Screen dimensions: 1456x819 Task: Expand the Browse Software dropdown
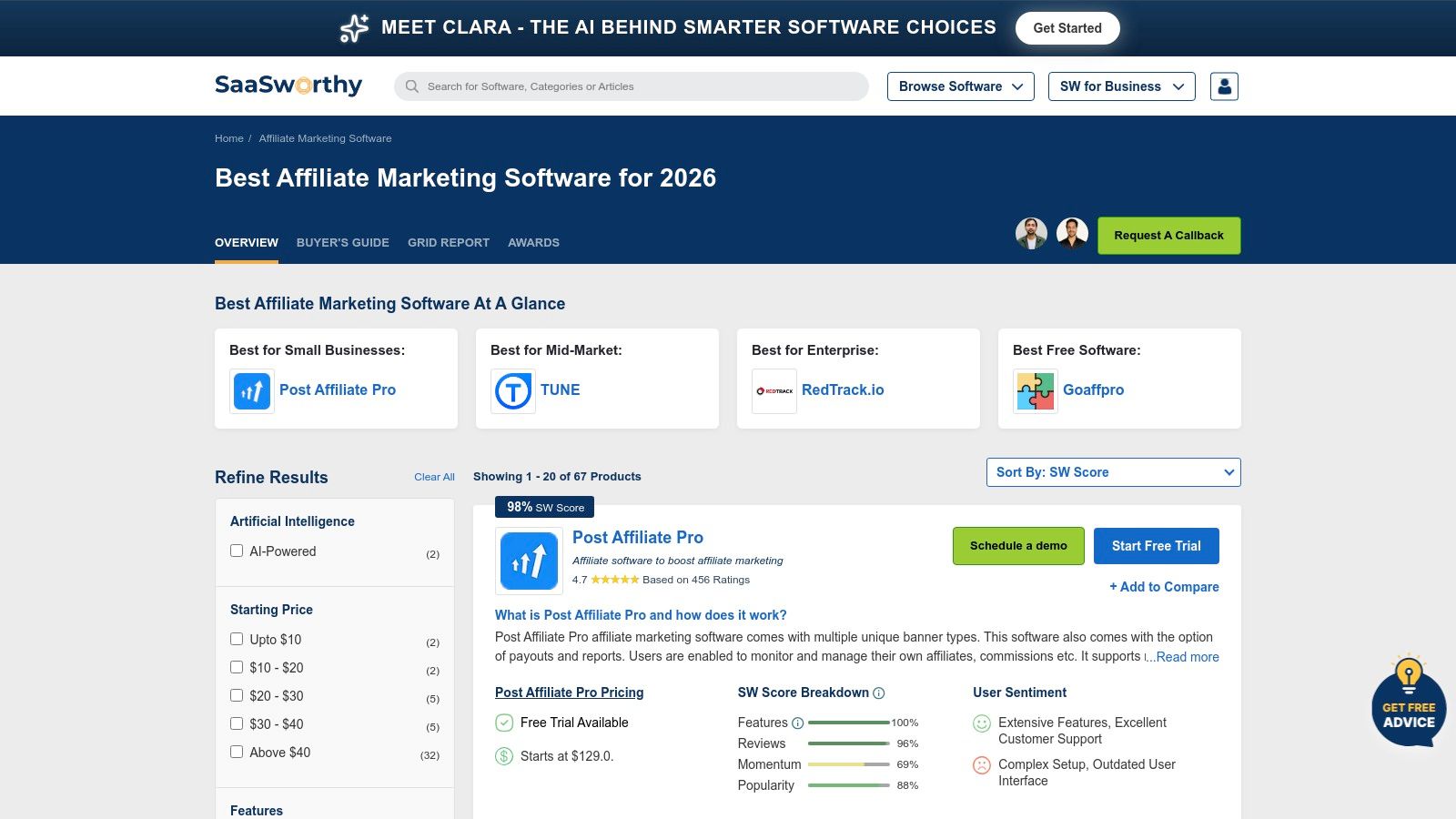(960, 86)
